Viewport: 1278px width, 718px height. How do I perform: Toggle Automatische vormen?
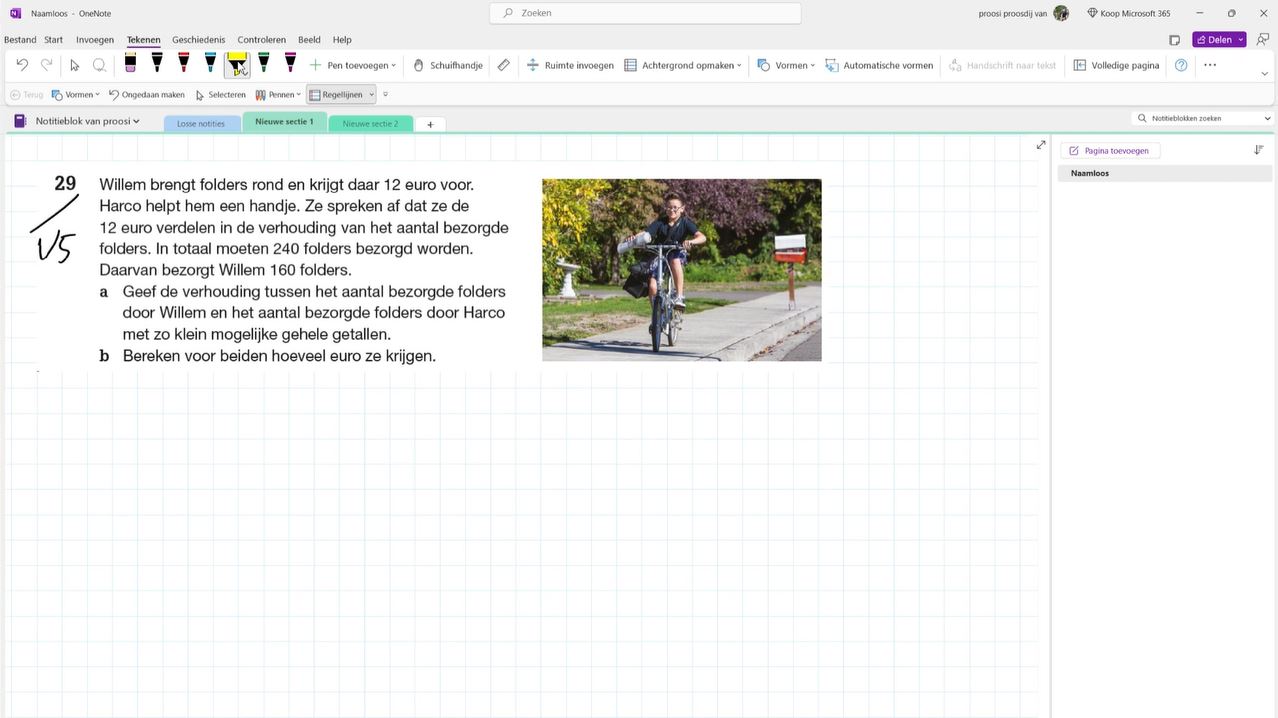click(879, 65)
